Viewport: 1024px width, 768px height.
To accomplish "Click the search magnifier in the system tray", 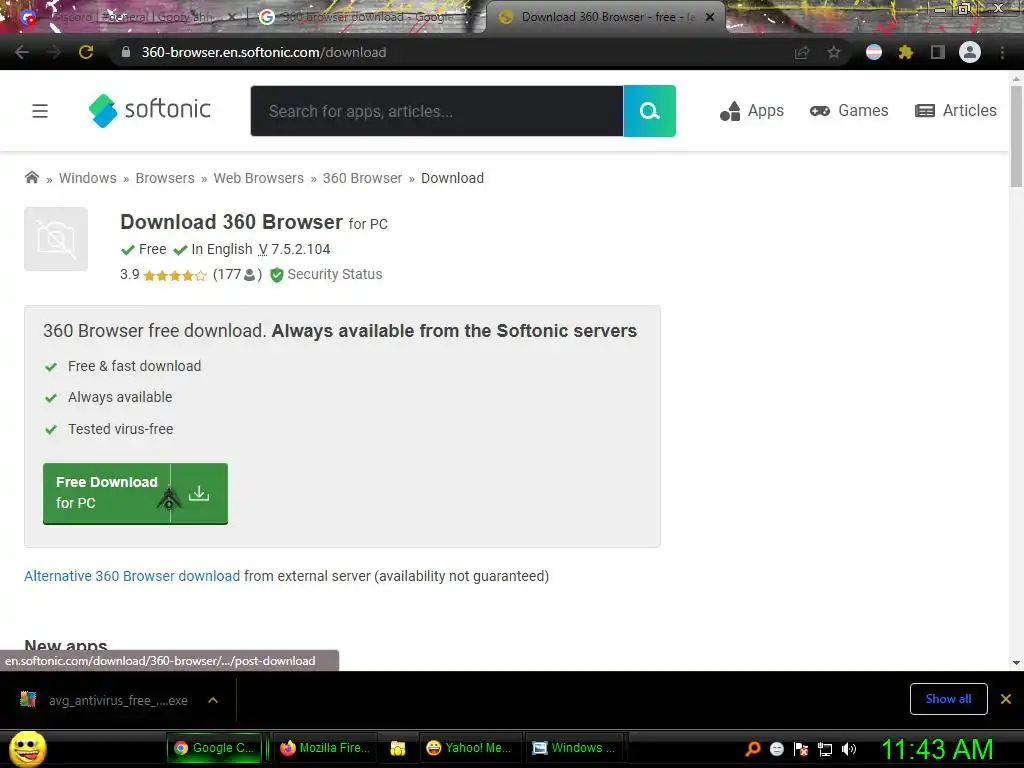I will click(x=753, y=749).
